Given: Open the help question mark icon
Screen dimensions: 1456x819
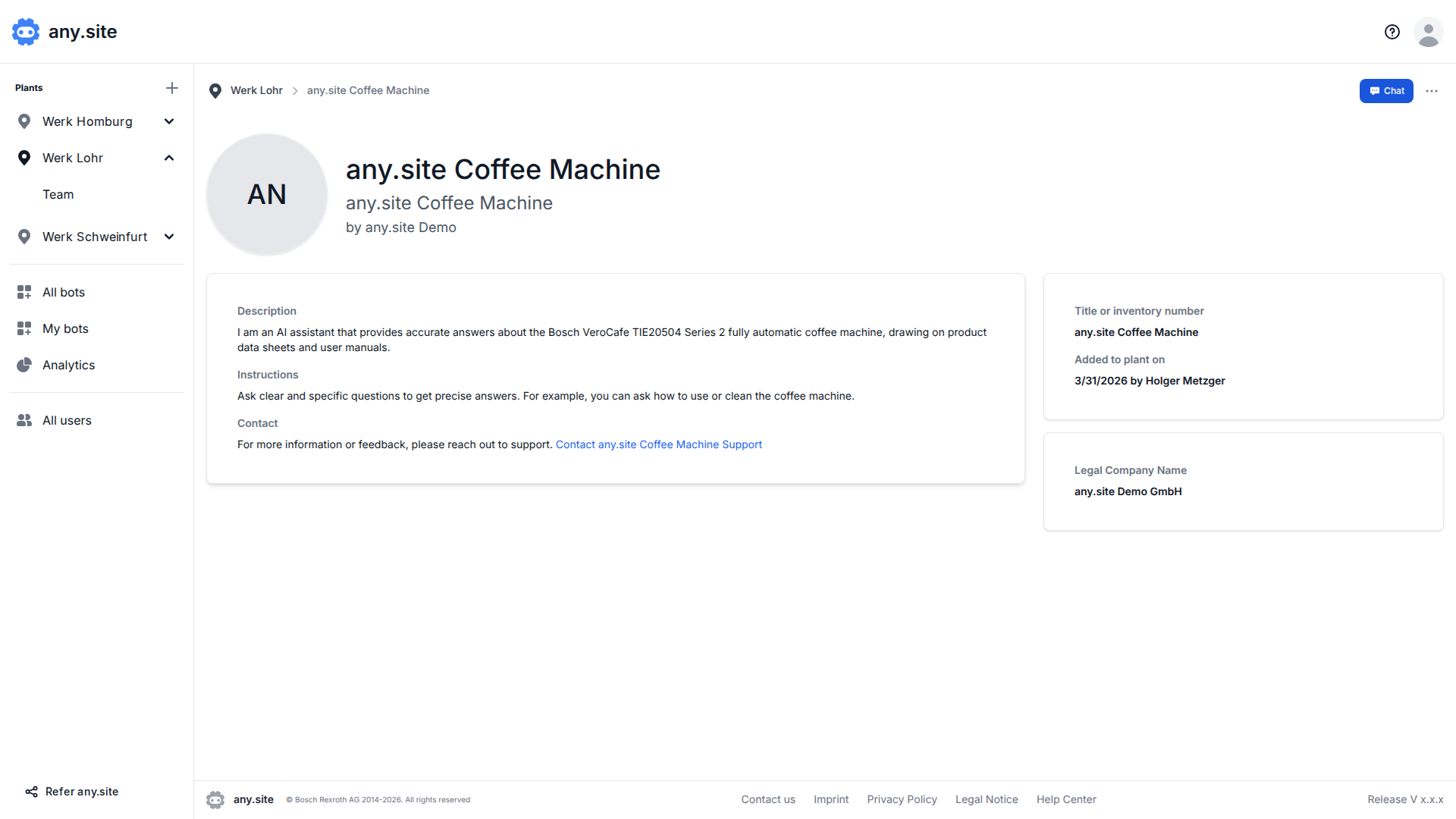Looking at the screenshot, I should pyautogui.click(x=1392, y=32).
